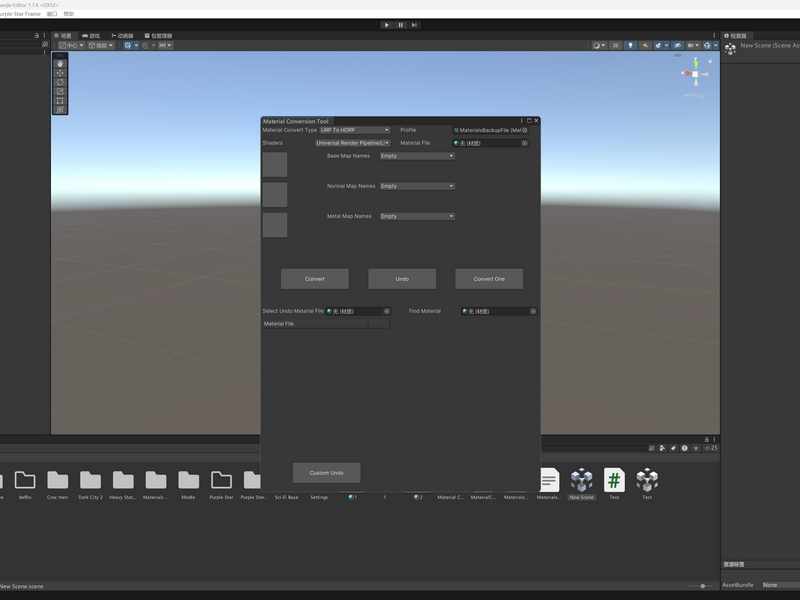
Task: Click the Metal Map texture preview box
Action: [x=274, y=225]
